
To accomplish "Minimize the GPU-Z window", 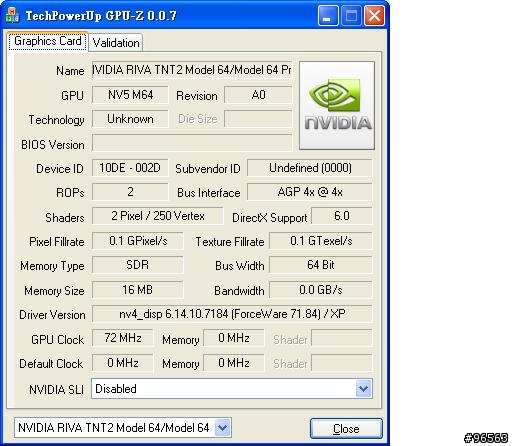I will pos(328,16).
